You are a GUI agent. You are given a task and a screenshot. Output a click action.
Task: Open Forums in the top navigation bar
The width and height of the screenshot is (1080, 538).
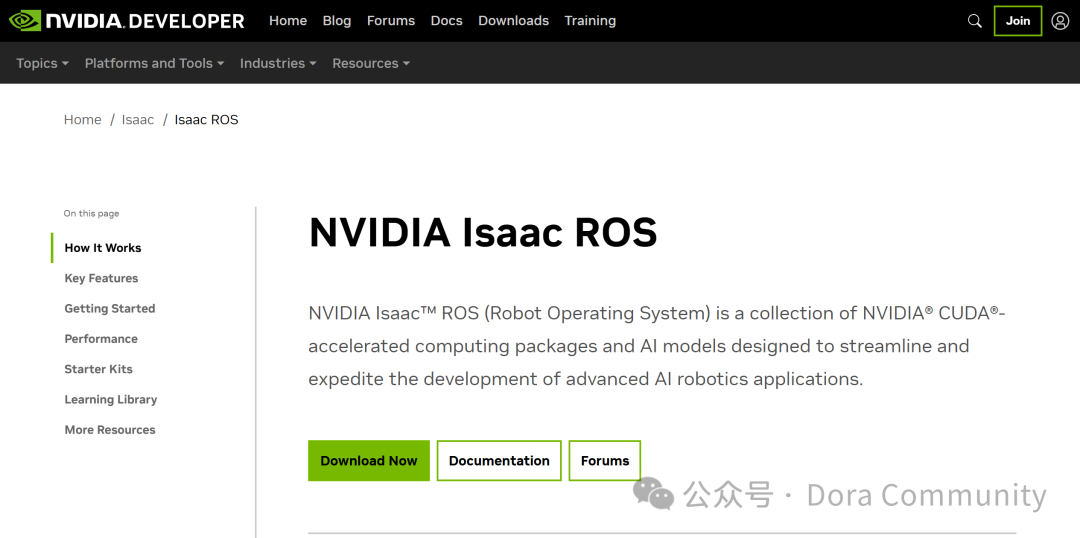(x=391, y=21)
